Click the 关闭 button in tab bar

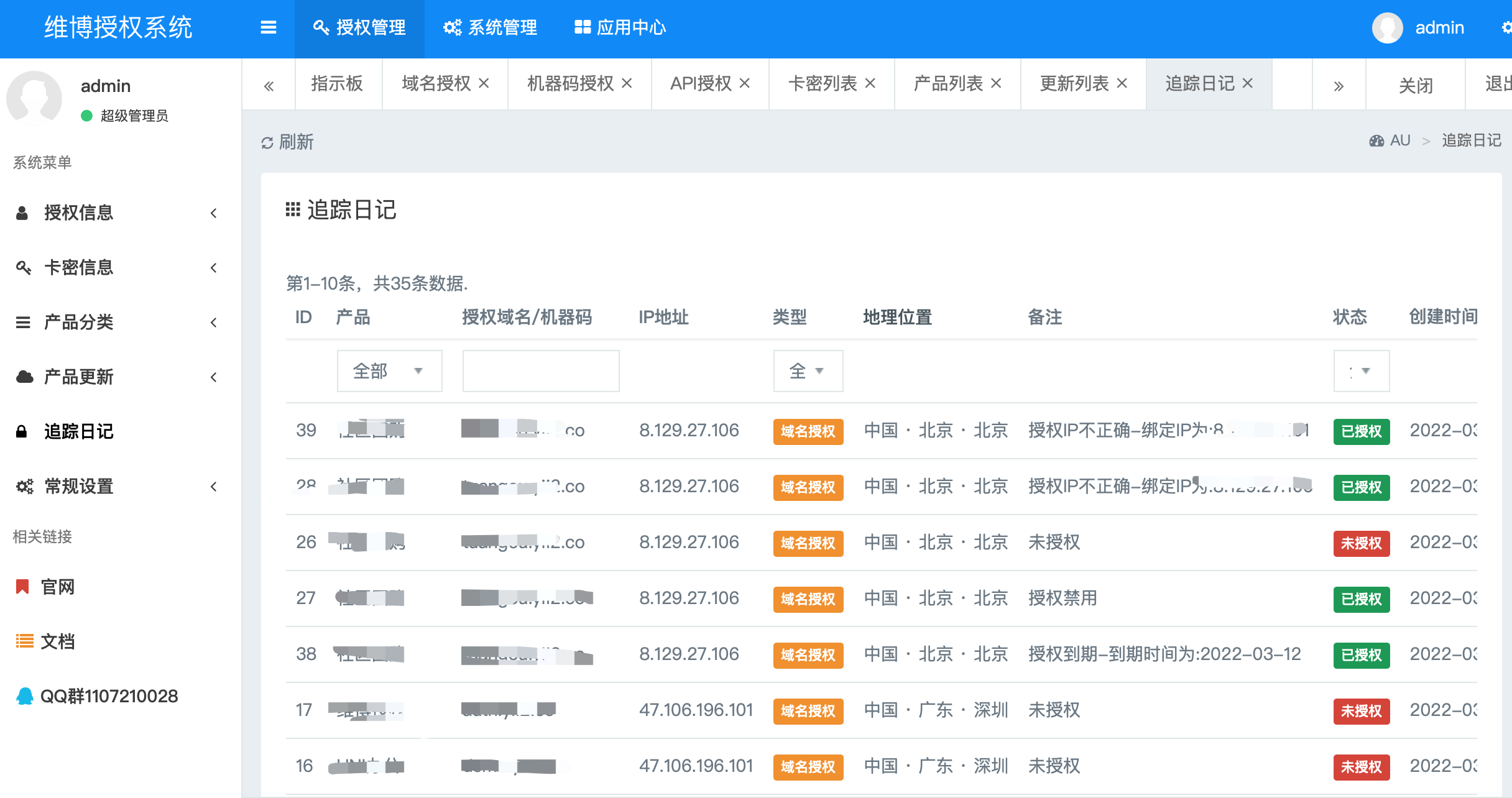click(1416, 85)
